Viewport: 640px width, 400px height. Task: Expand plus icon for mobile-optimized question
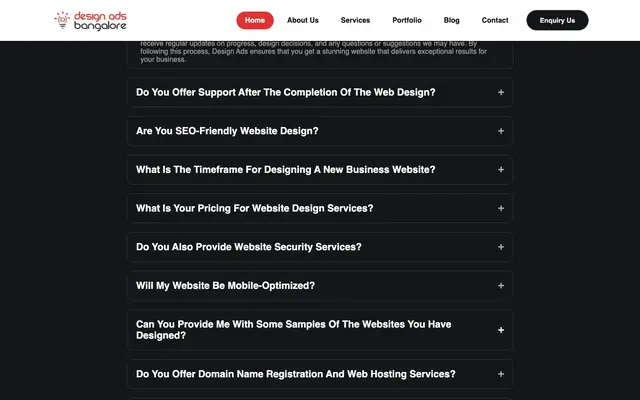pos(501,286)
